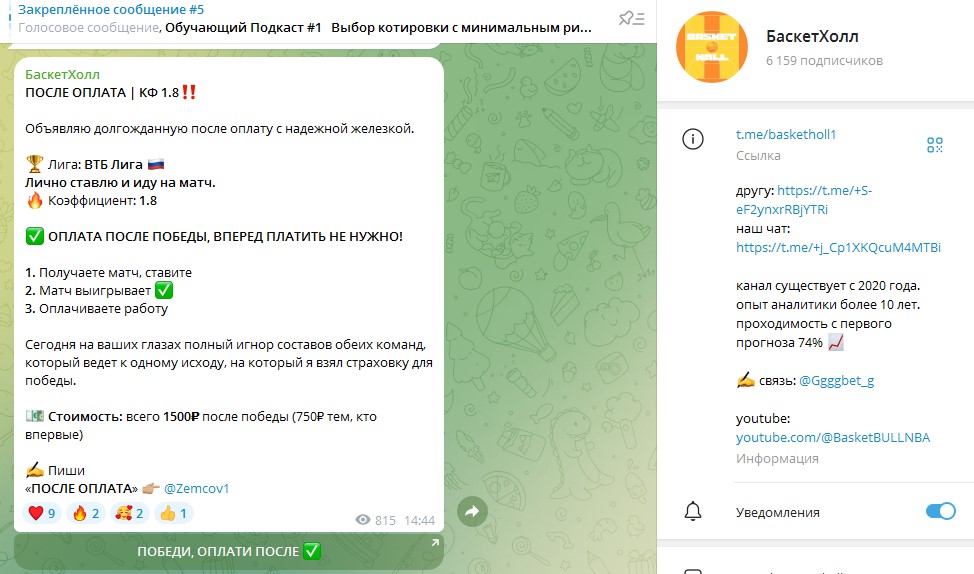Add smiling hearts reaction with 2 votes
The width and height of the screenshot is (974, 574).
click(x=130, y=513)
